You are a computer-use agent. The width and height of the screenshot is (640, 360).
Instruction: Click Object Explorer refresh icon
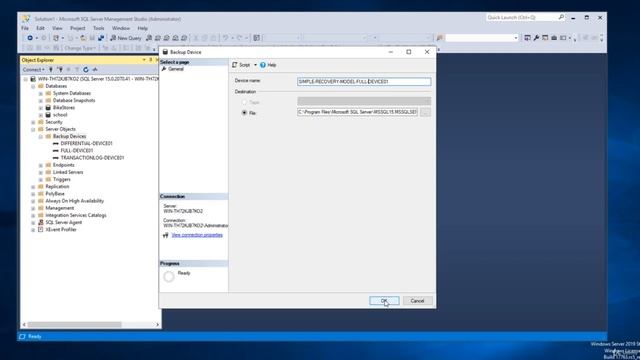pos(86,70)
